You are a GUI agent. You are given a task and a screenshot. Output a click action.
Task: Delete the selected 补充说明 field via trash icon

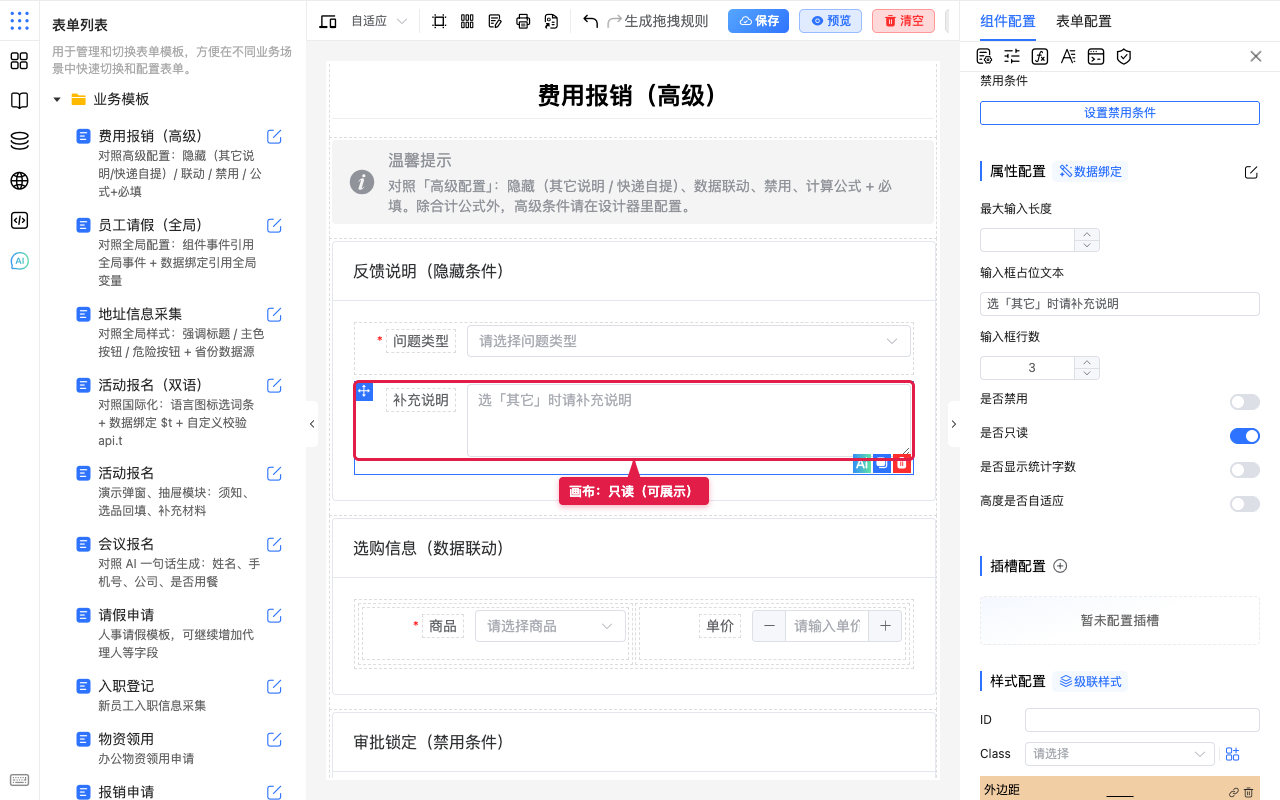point(902,464)
